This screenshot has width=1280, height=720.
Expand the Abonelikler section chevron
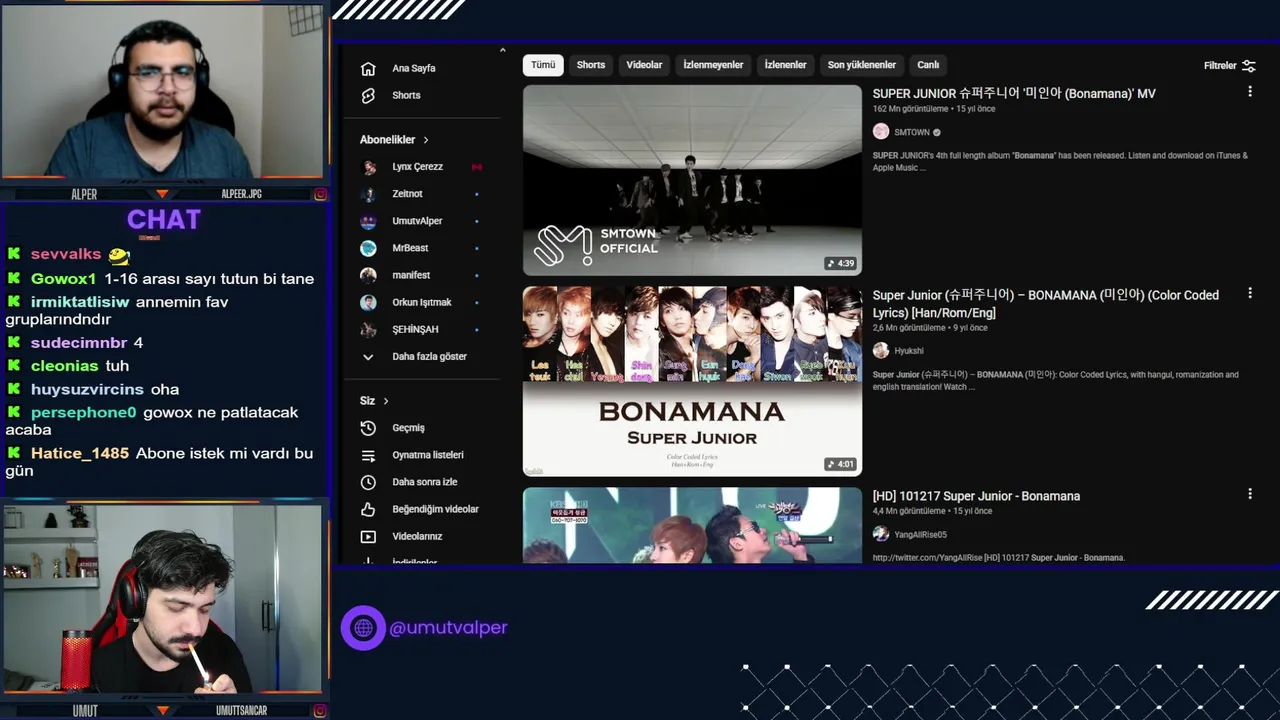coord(426,140)
